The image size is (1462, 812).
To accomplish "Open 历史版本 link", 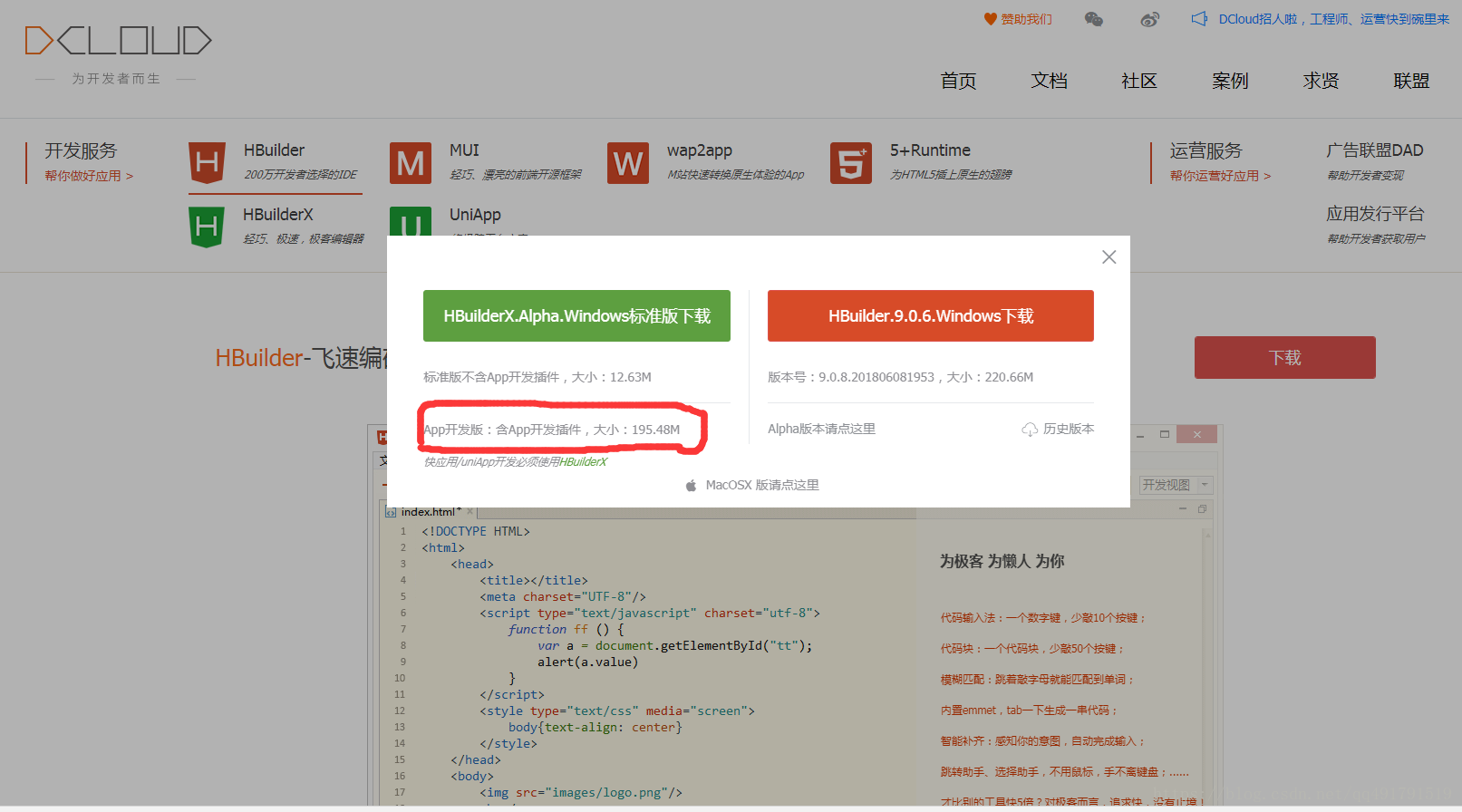I will click(1069, 429).
